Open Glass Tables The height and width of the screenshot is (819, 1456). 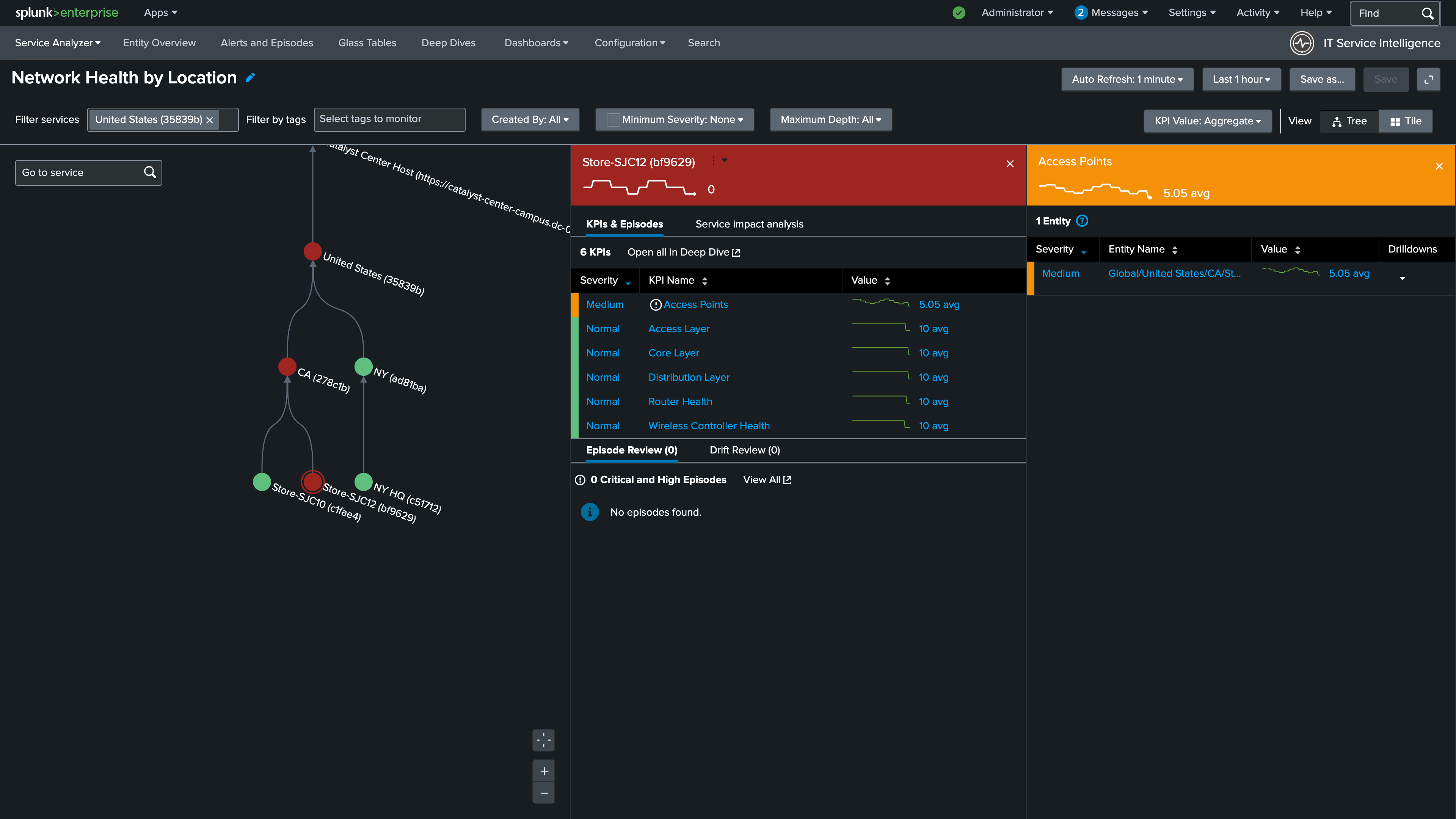point(367,43)
